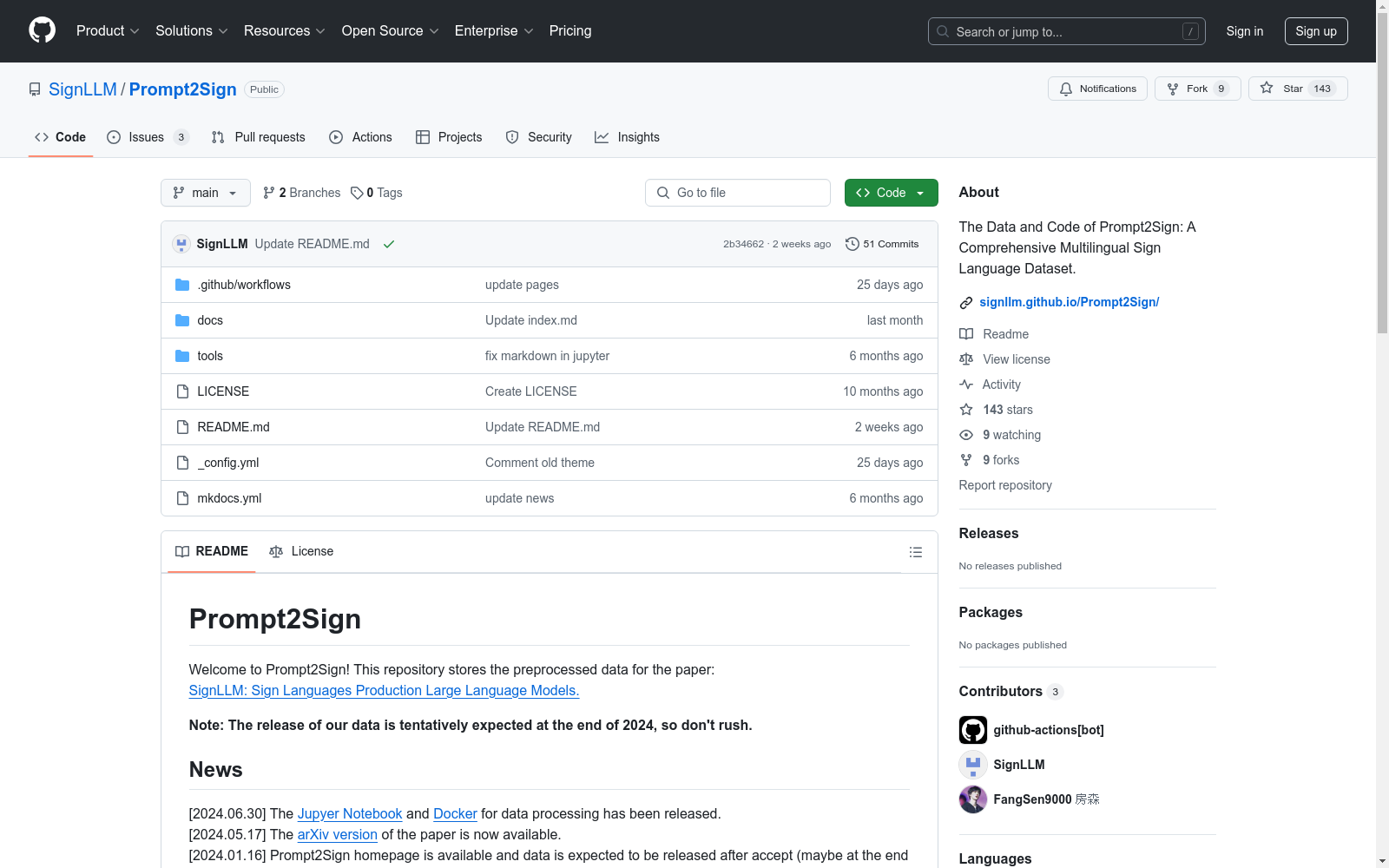The width and height of the screenshot is (1389, 868).
Task: Click the Notifications bell button
Action: point(1098,89)
